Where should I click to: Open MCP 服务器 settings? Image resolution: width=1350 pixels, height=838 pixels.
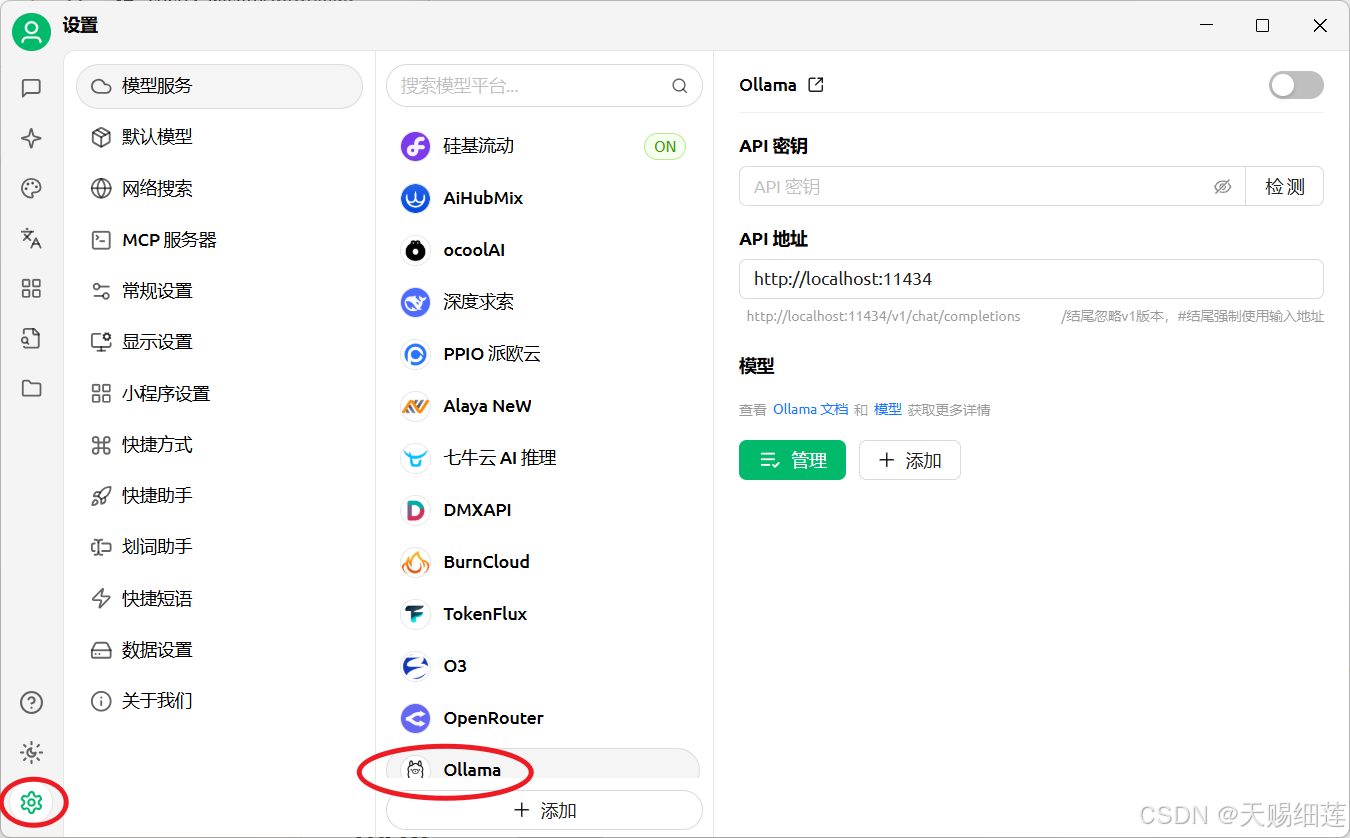point(219,240)
